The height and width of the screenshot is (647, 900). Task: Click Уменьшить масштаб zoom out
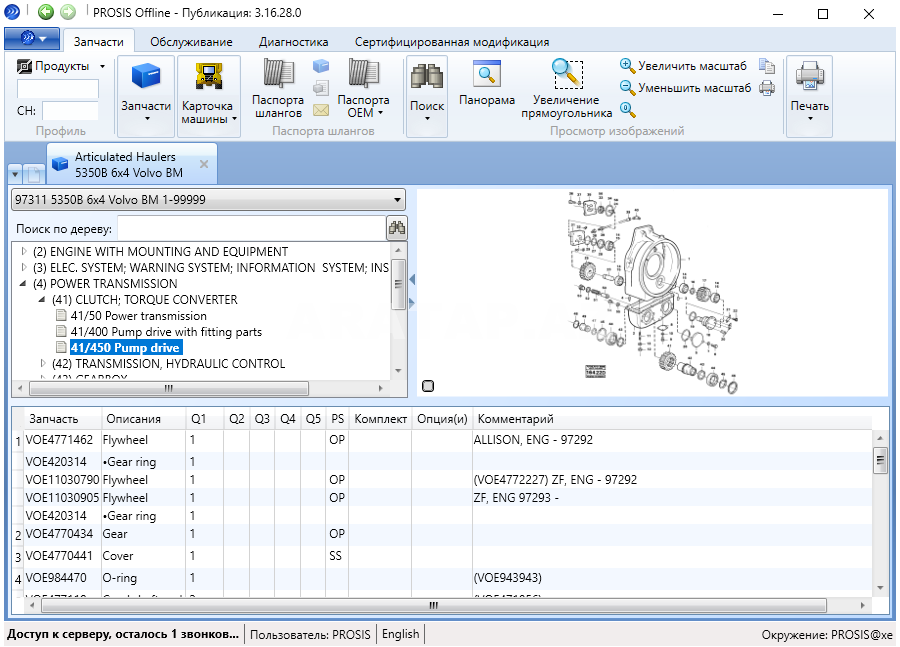pos(685,88)
